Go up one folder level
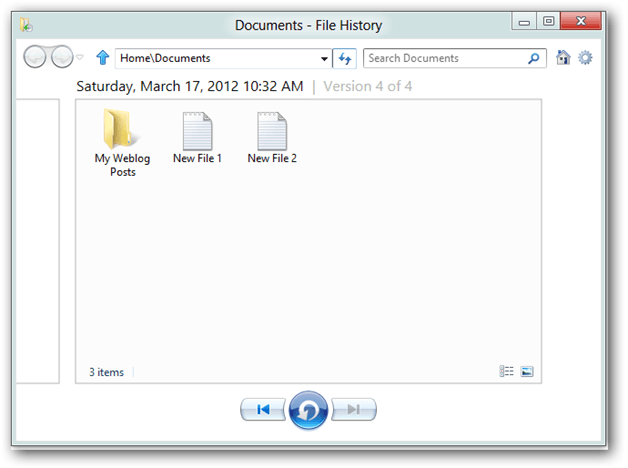The width and height of the screenshot is (628, 468). point(102,58)
